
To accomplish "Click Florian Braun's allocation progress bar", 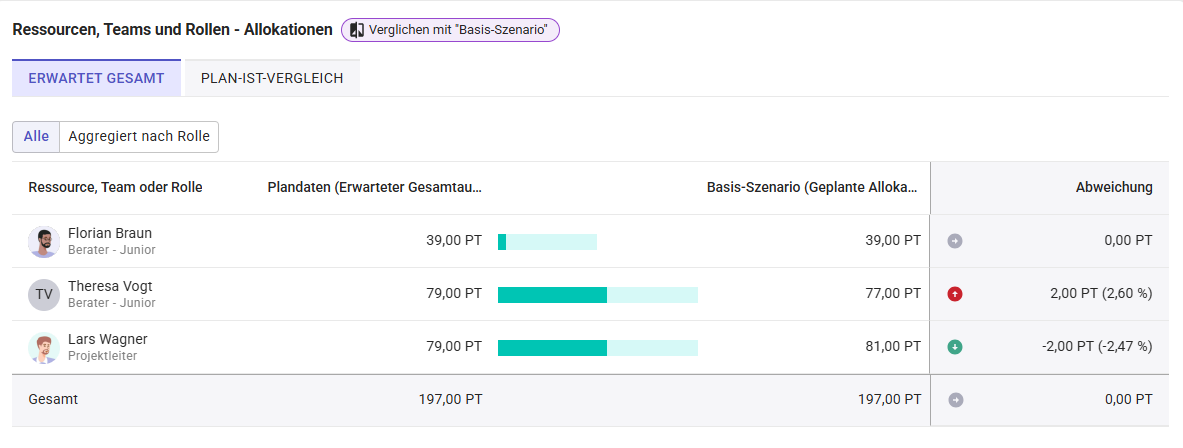I will 547,241.
